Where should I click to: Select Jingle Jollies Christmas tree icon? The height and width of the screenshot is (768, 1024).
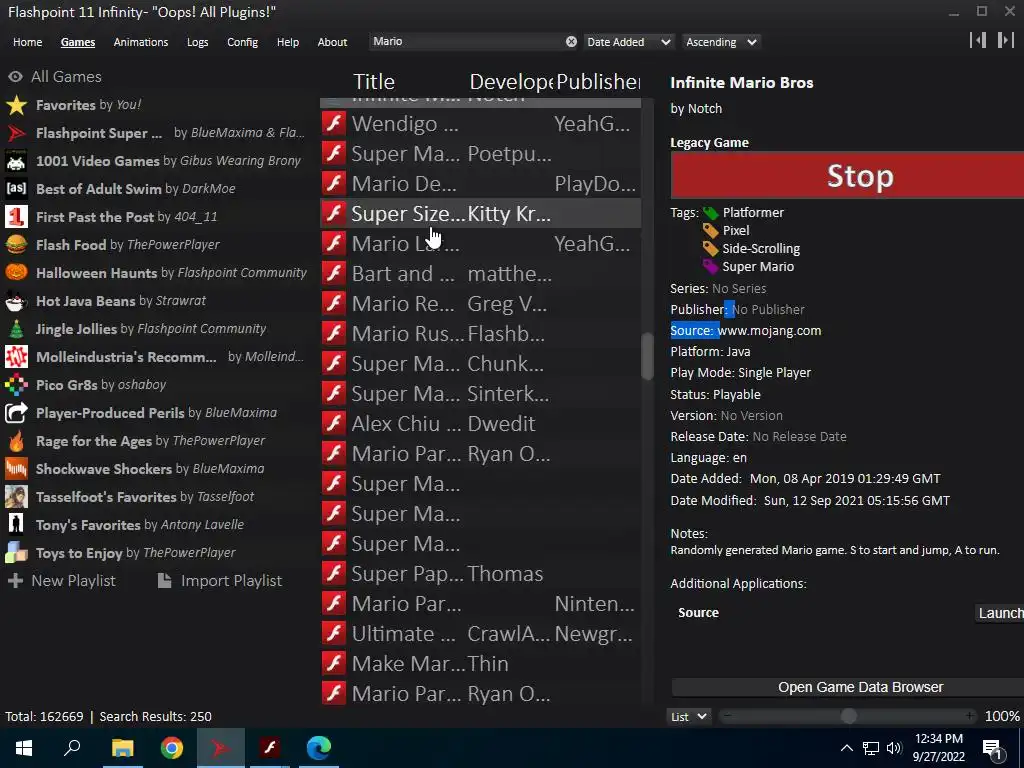pos(16,328)
